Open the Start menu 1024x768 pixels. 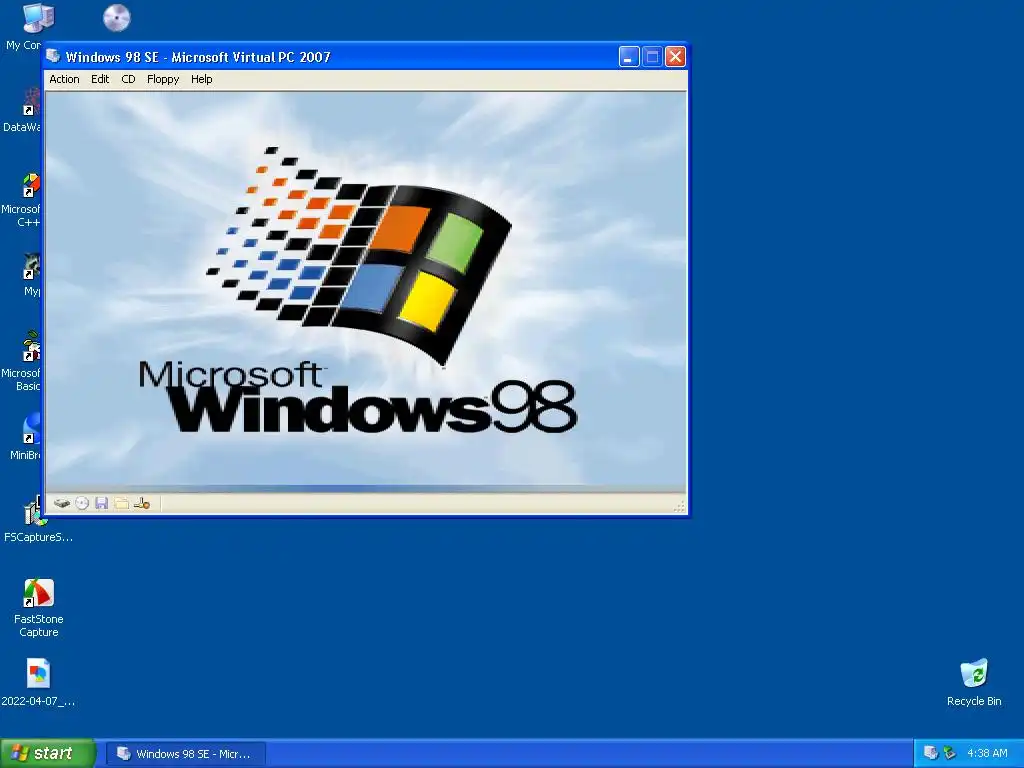pyautogui.click(x=47, y=753)
